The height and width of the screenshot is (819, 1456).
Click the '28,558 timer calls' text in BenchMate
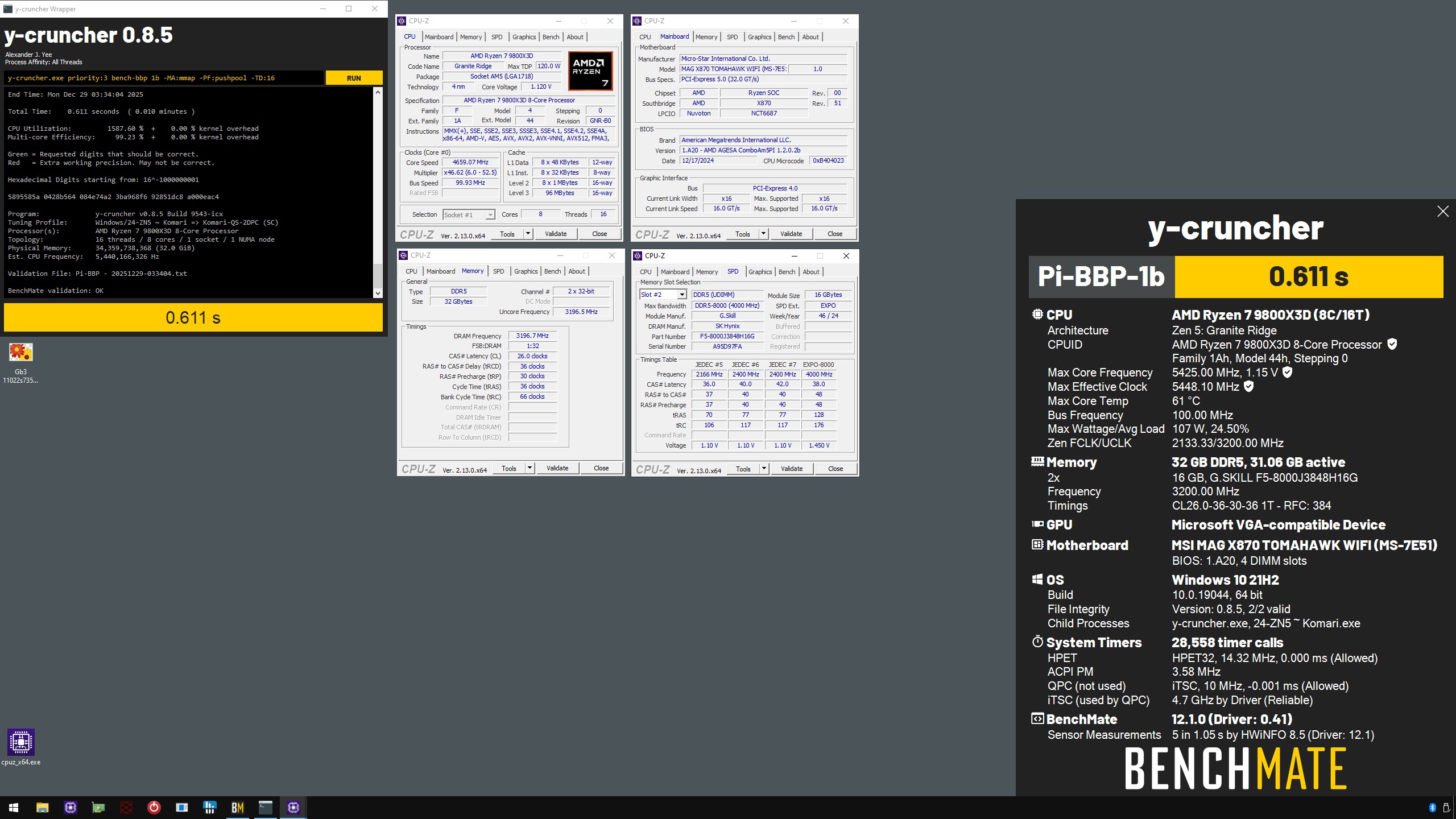click(x=1227, y=643)
